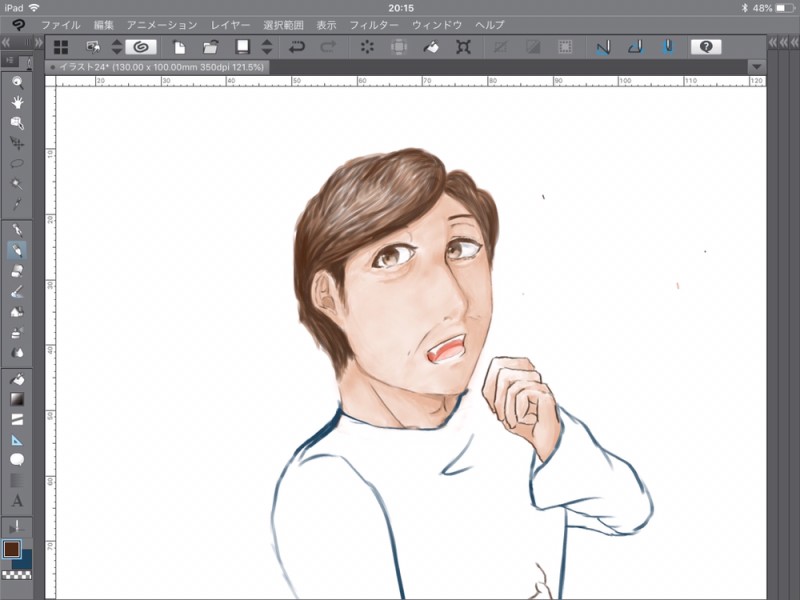The height and width of the screenshot is (600, 800).
Task: Toggle snap to special ruler
Action: click(635, 46)
